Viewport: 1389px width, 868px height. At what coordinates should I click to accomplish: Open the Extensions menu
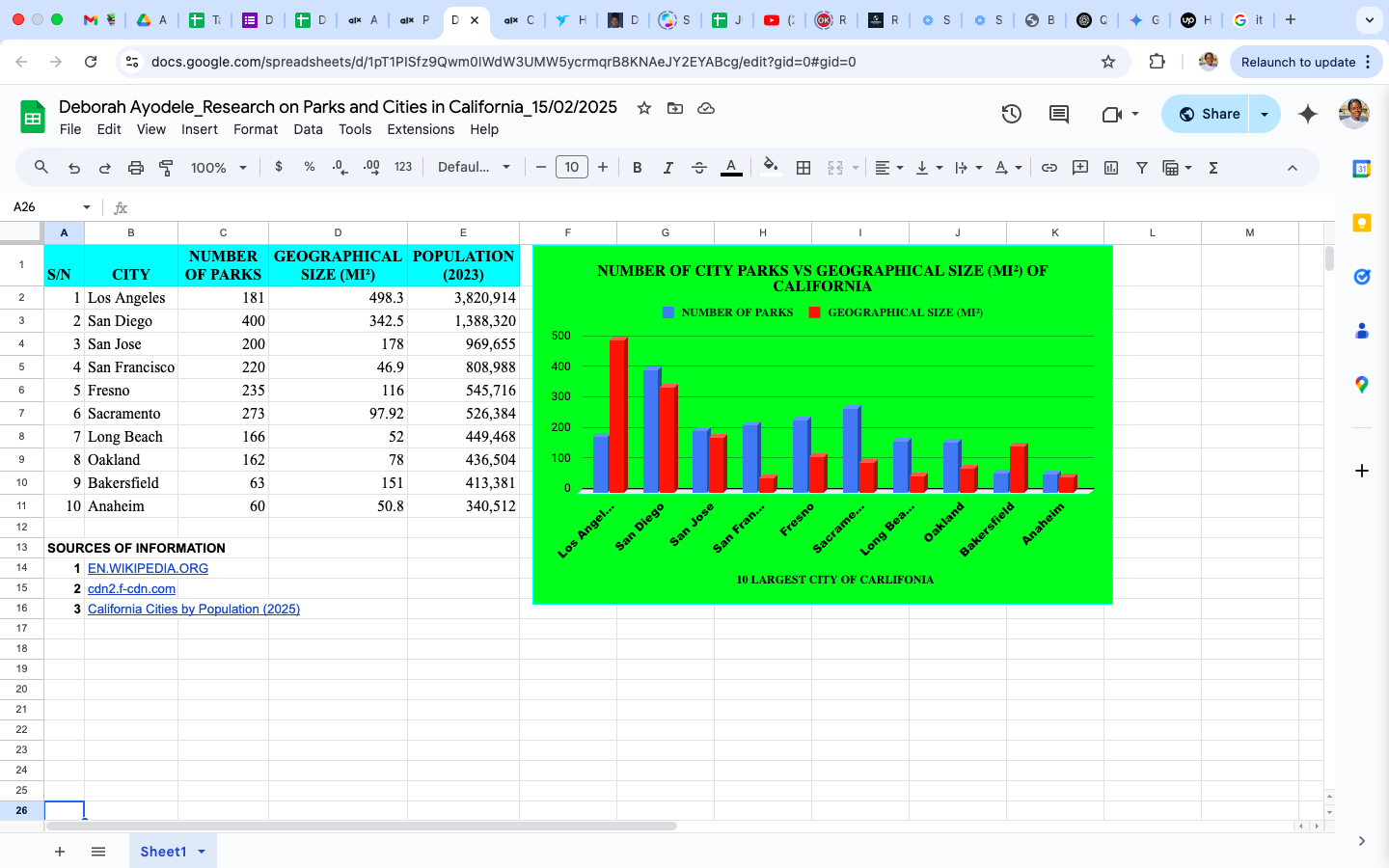[420, 129]
